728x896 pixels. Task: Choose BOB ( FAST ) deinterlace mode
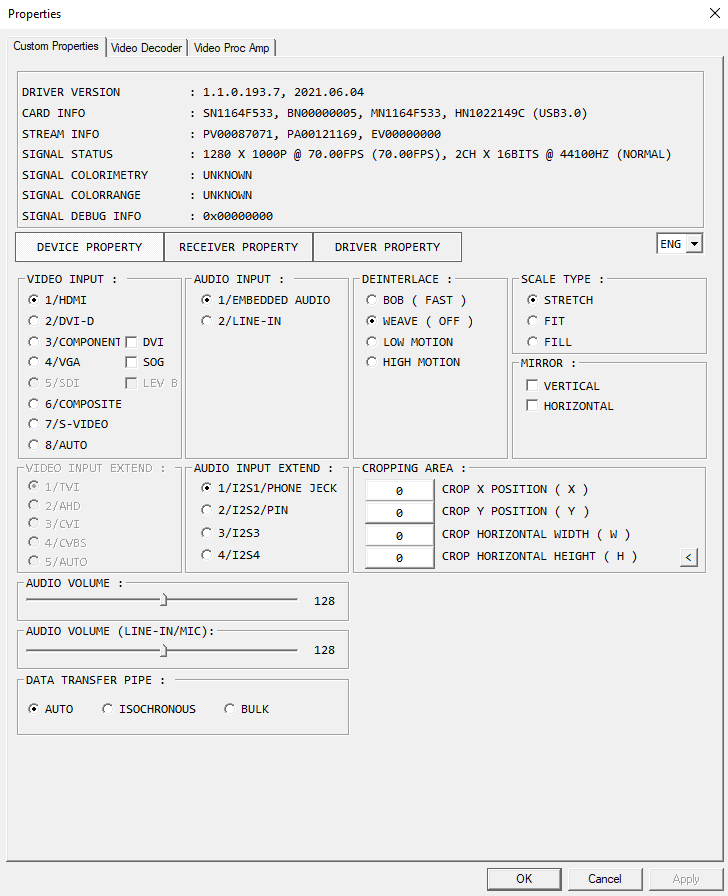[x=372, y=300]
